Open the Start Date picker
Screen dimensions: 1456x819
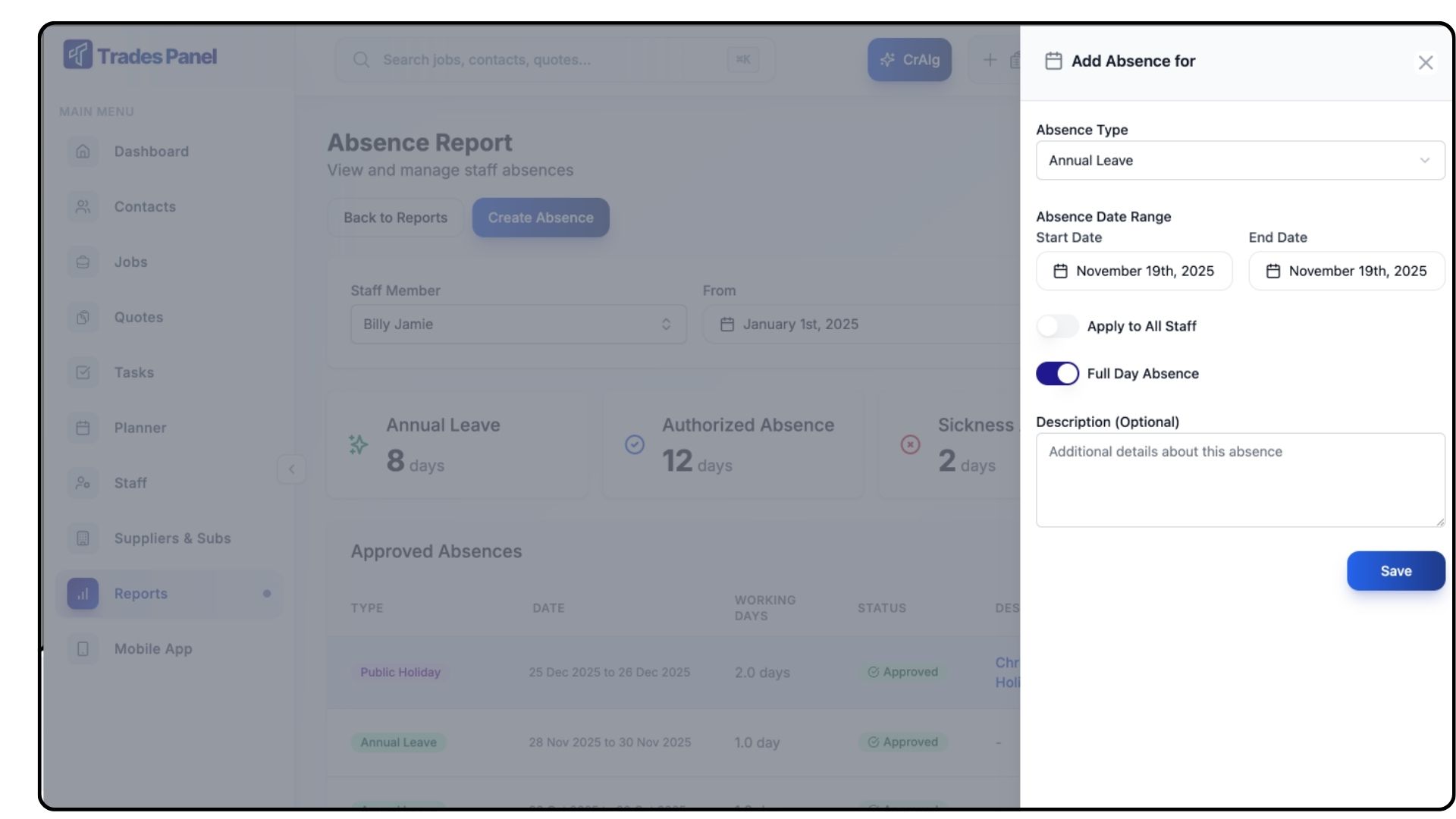(x=1134, y=271)
